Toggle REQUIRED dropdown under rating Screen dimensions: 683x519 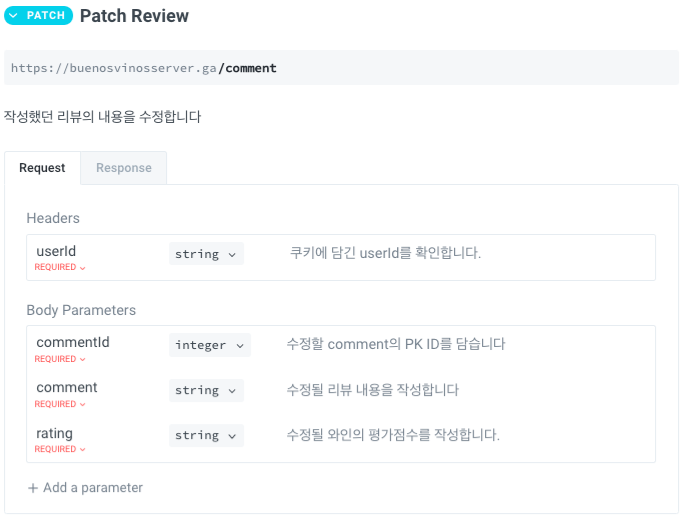60,449
